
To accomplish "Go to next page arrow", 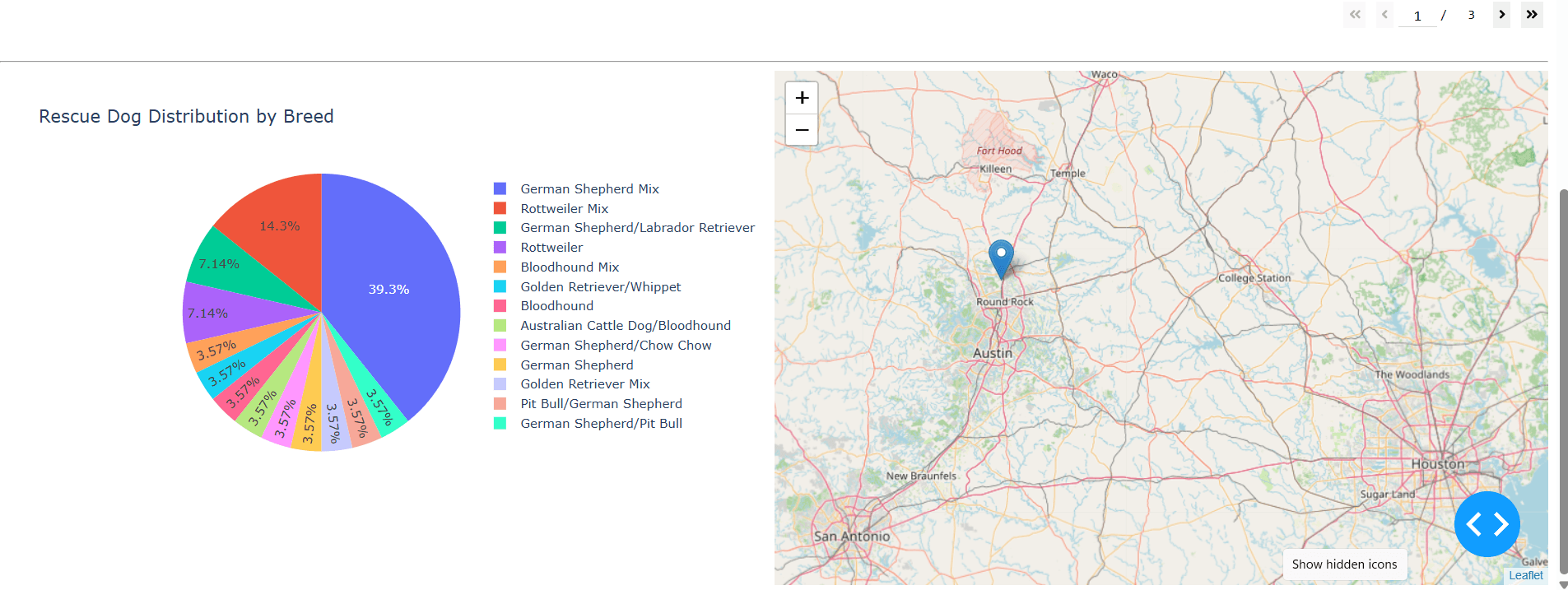I will pyautogui.click(x=1501, y=15).
